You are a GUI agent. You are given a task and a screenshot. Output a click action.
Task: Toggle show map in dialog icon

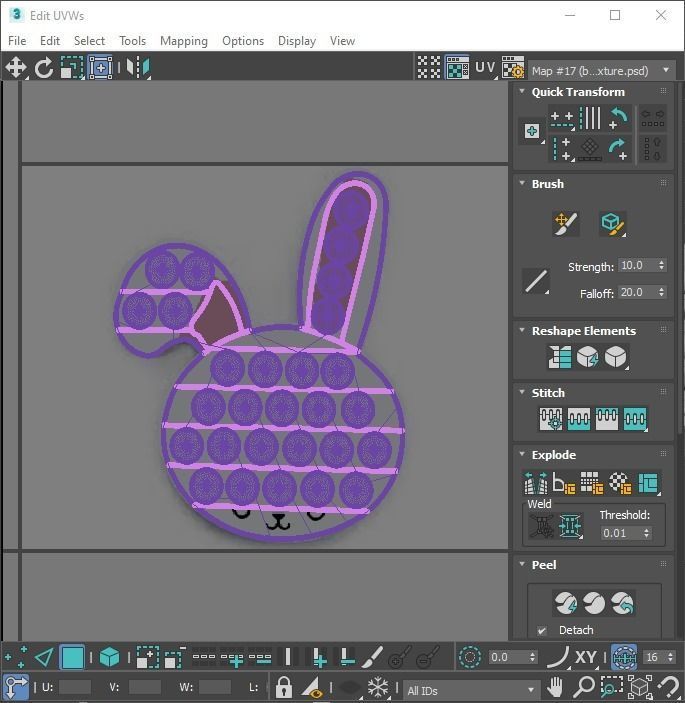457,68
